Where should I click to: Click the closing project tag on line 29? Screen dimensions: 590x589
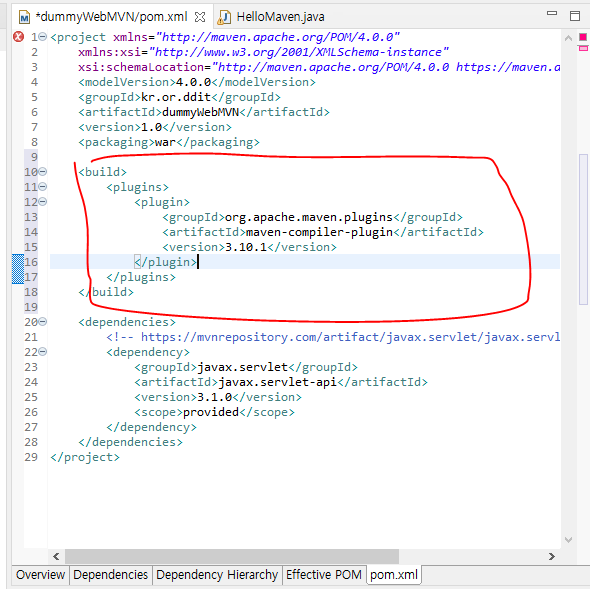(85, 457)
